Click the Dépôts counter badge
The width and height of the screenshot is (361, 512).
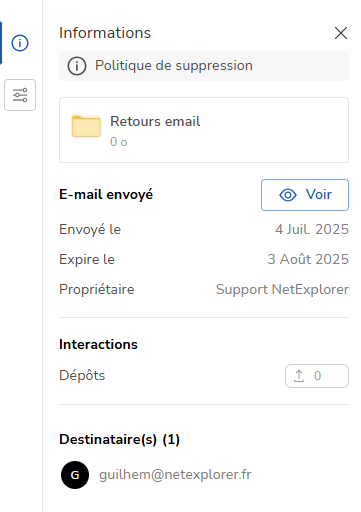[x=317, y=376]
